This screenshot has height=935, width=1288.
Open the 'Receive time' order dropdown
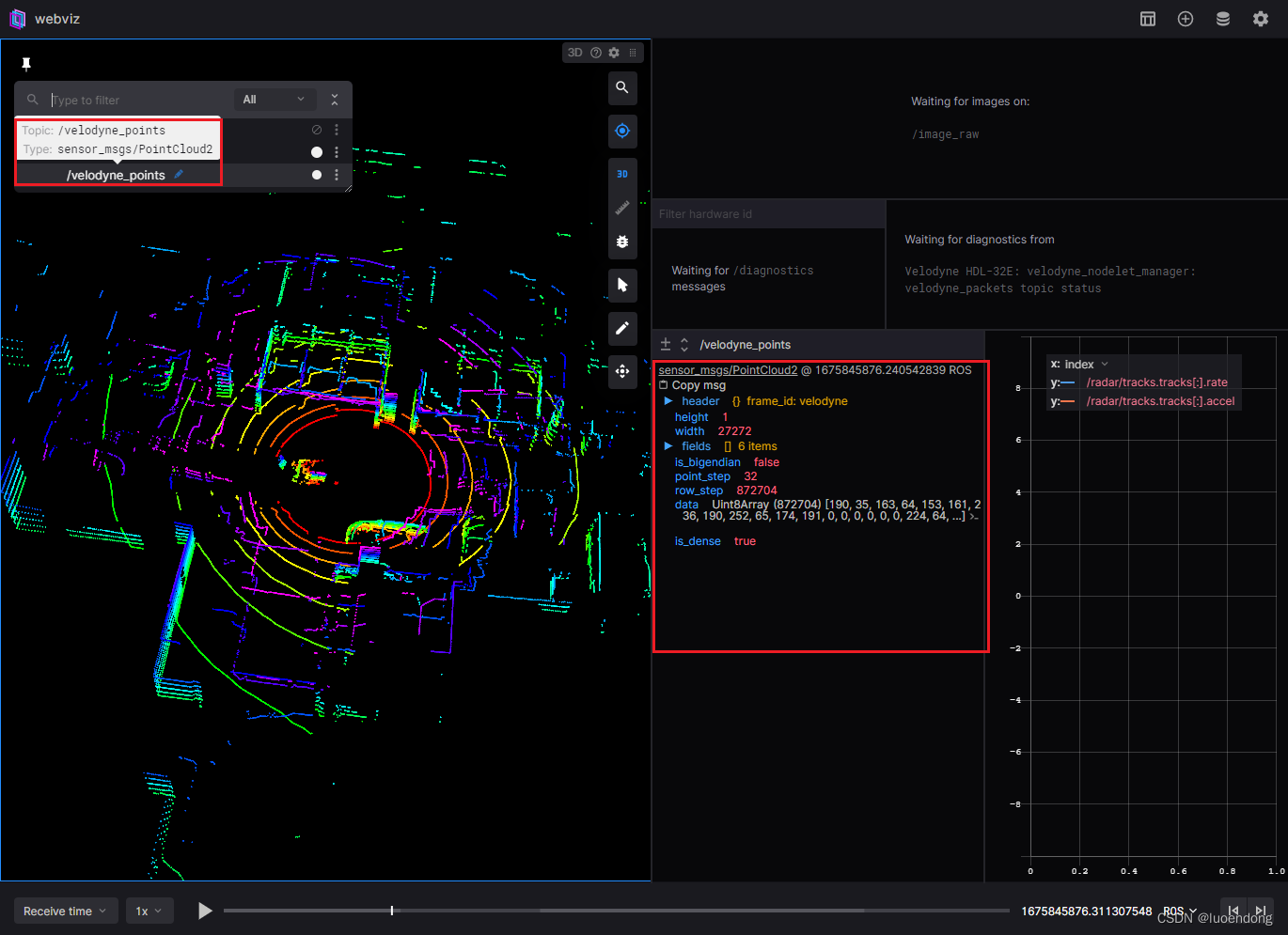[65, 911]
